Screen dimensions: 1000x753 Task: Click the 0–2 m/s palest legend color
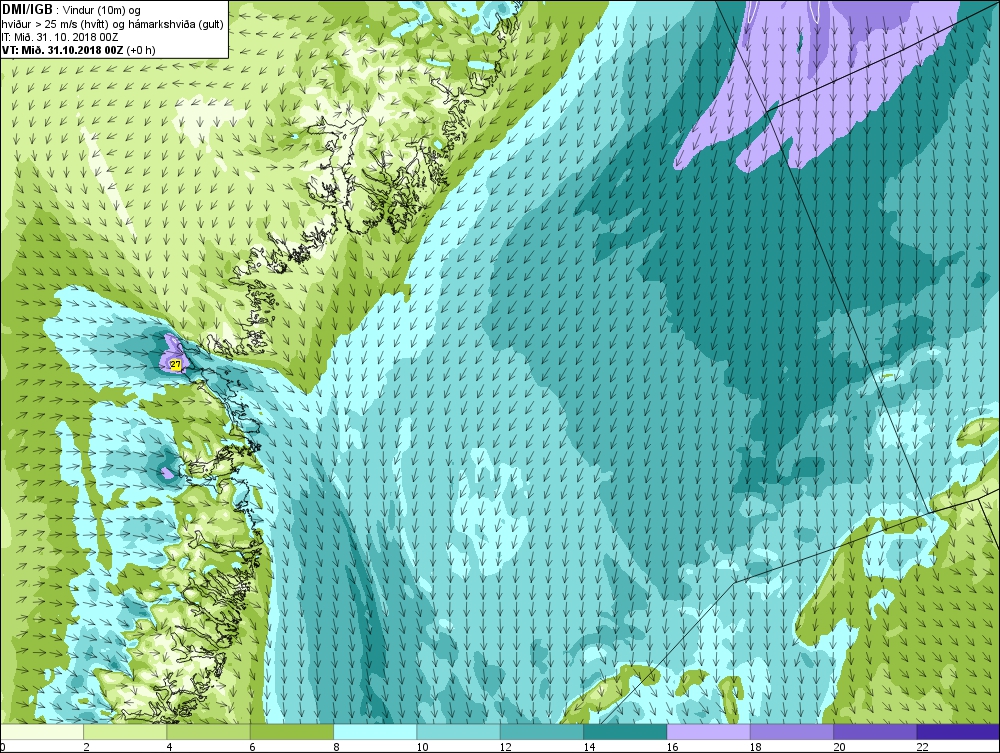(x=41, y=732)
